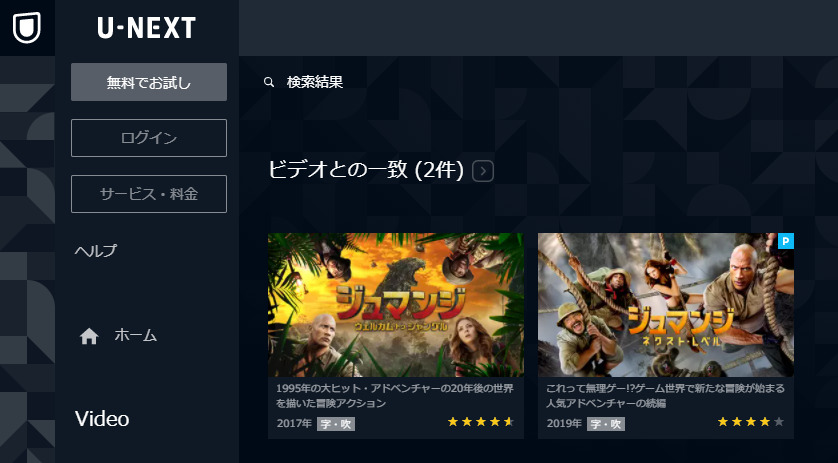Click the star rating on the 2019 Jumanji card

(x=751, y=422)
